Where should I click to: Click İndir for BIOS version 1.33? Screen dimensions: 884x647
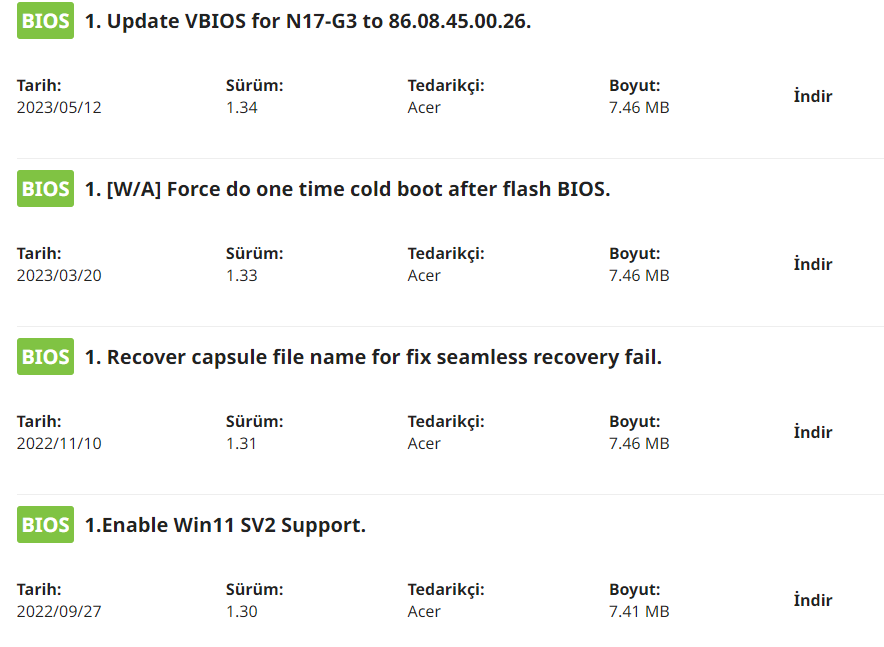tap(812, 265)
